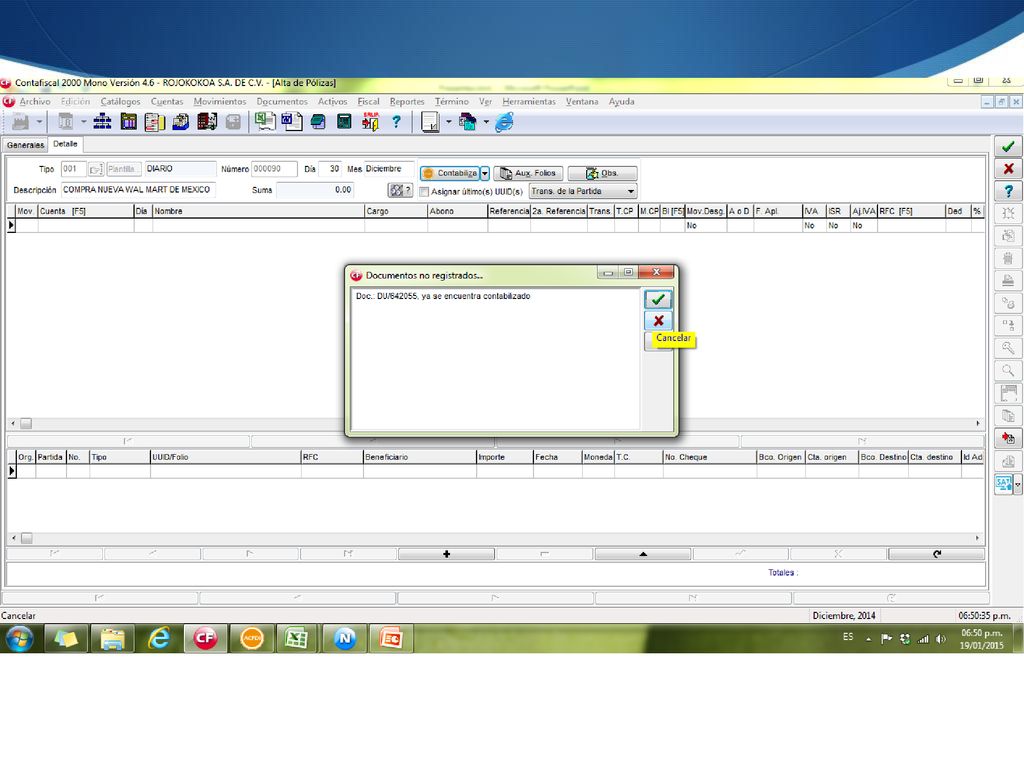The width and height of the screenshot is (1024, 768).
Task: Click the Descripción input field
Action: click(x=138, y=190)
